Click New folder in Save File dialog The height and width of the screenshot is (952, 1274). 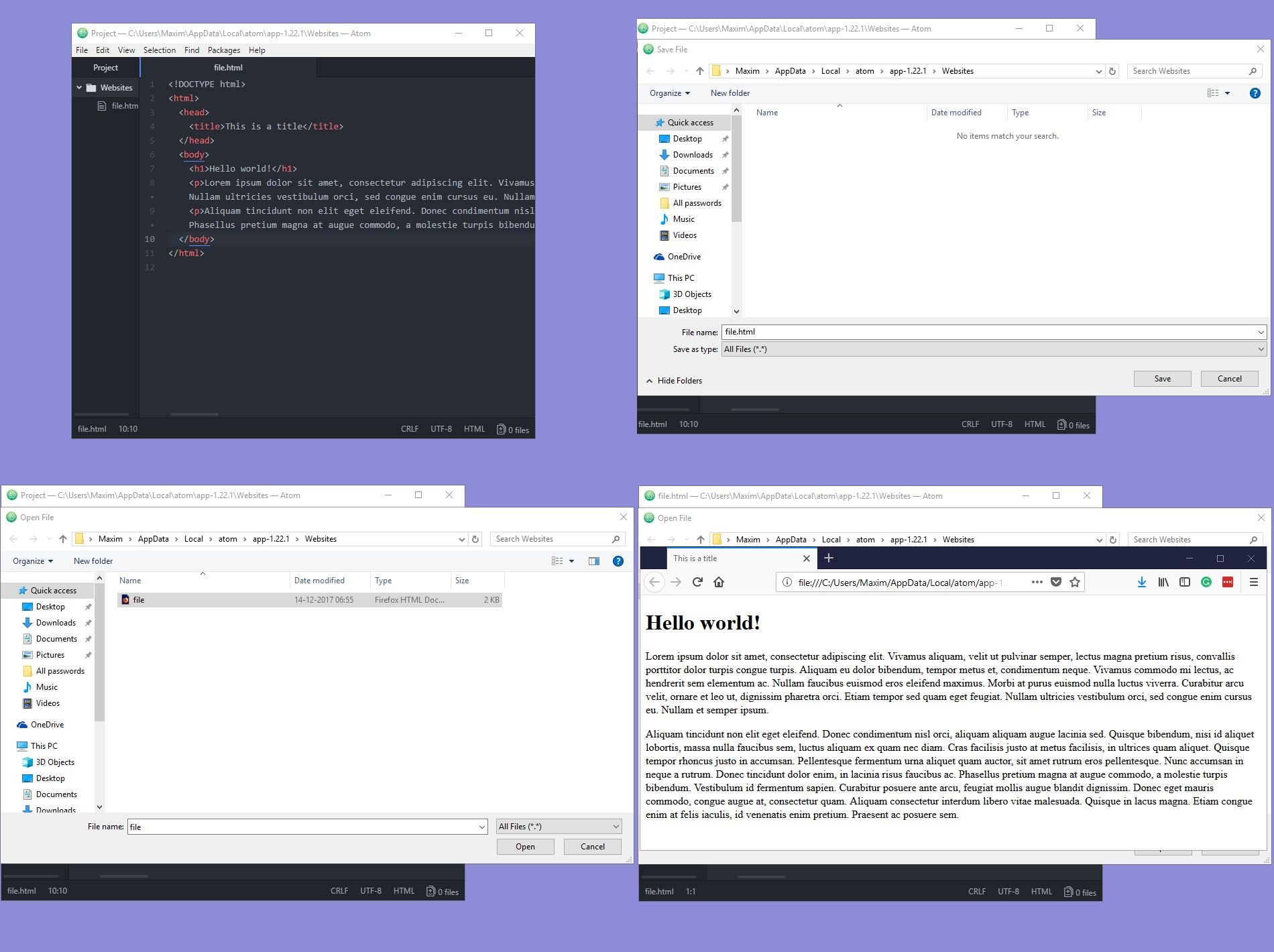pyautogui.click(x=730, y=93)
